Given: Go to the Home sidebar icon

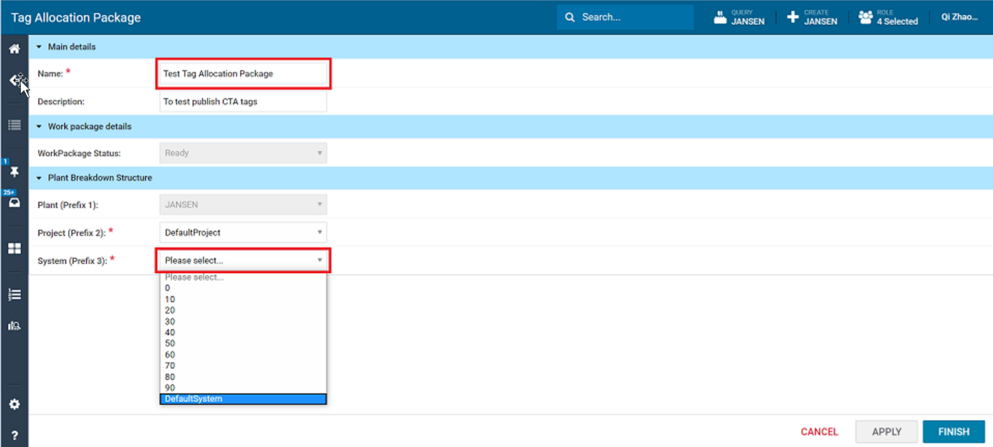Looking at the screenshot, I should tap(14, 49).
